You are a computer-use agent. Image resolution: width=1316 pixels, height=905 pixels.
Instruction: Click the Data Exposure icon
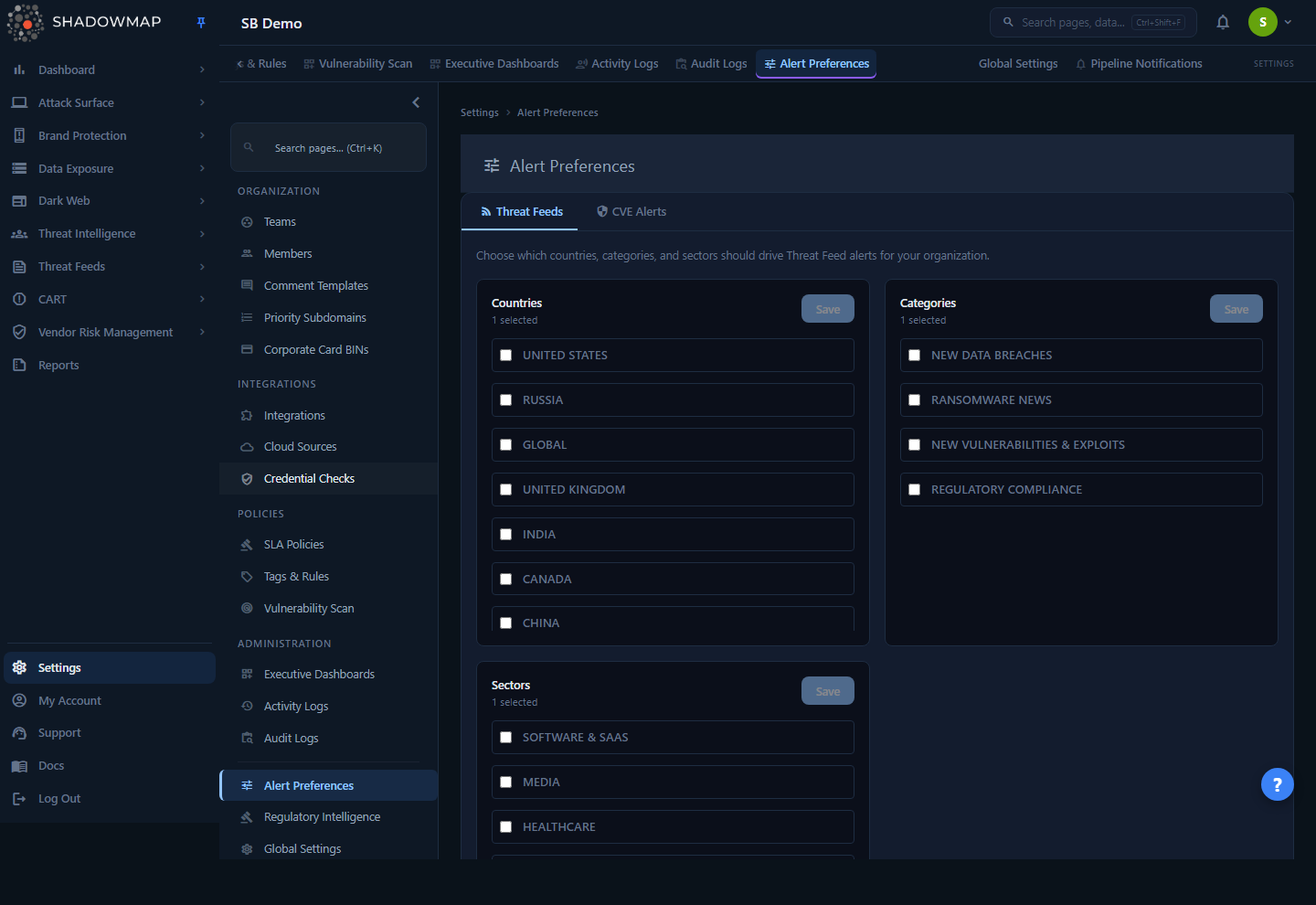(x=19, y=168)
